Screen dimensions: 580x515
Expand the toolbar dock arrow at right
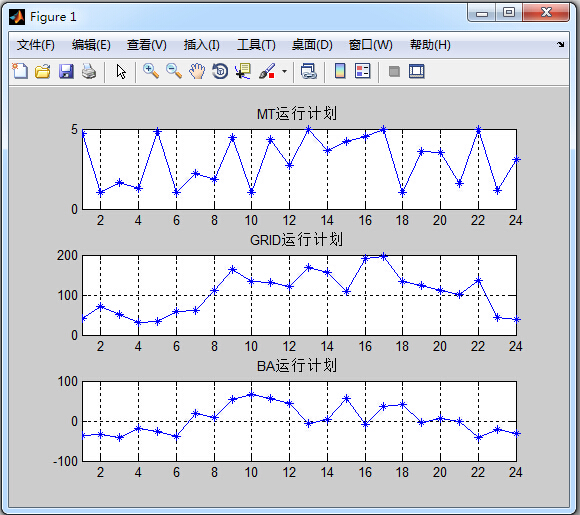click(x=561, y=44)
